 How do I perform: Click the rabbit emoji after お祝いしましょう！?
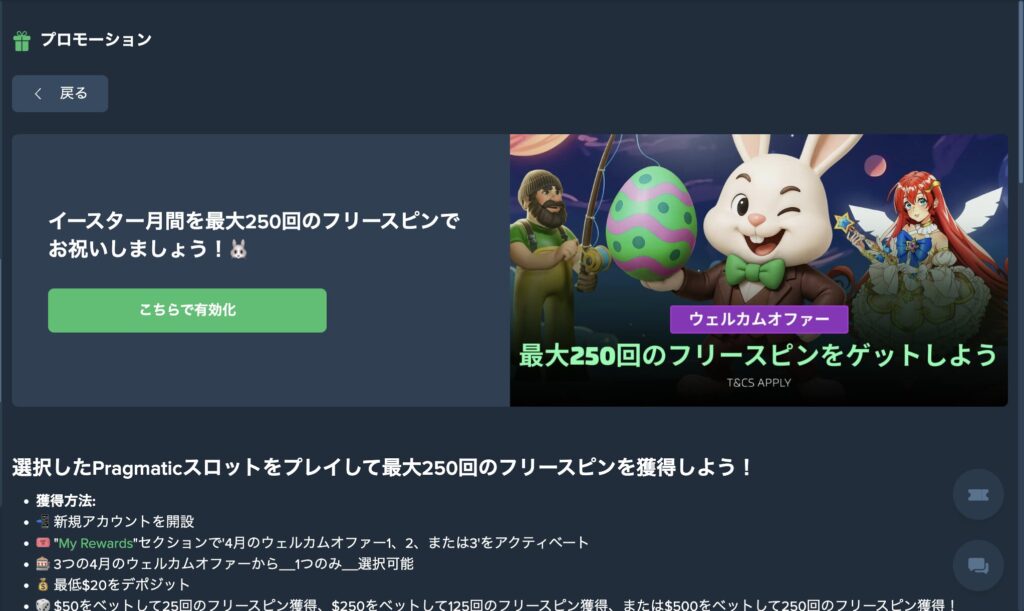(239, 249)
